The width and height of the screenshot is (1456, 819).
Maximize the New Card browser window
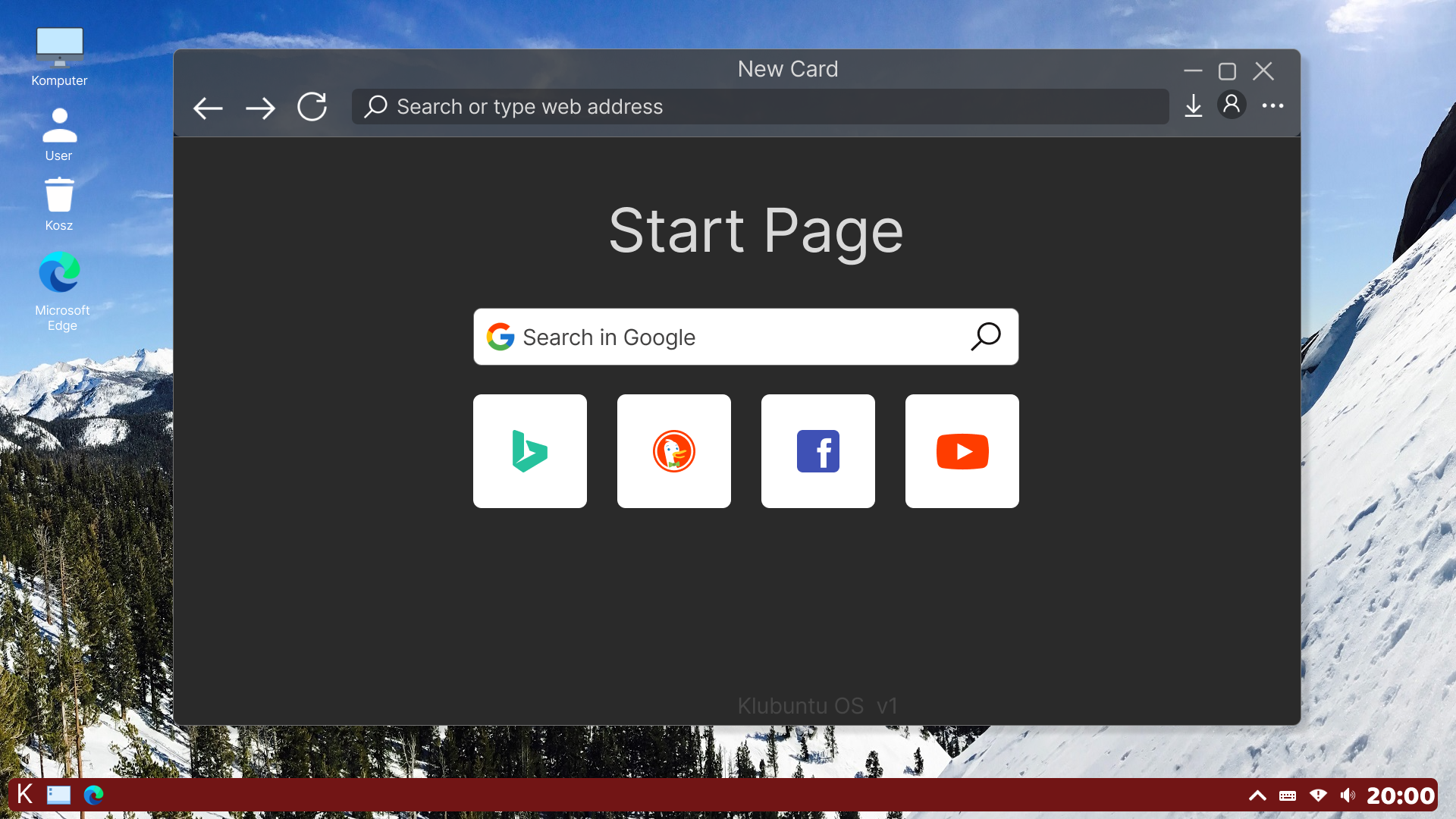(x=1227, y=71)
